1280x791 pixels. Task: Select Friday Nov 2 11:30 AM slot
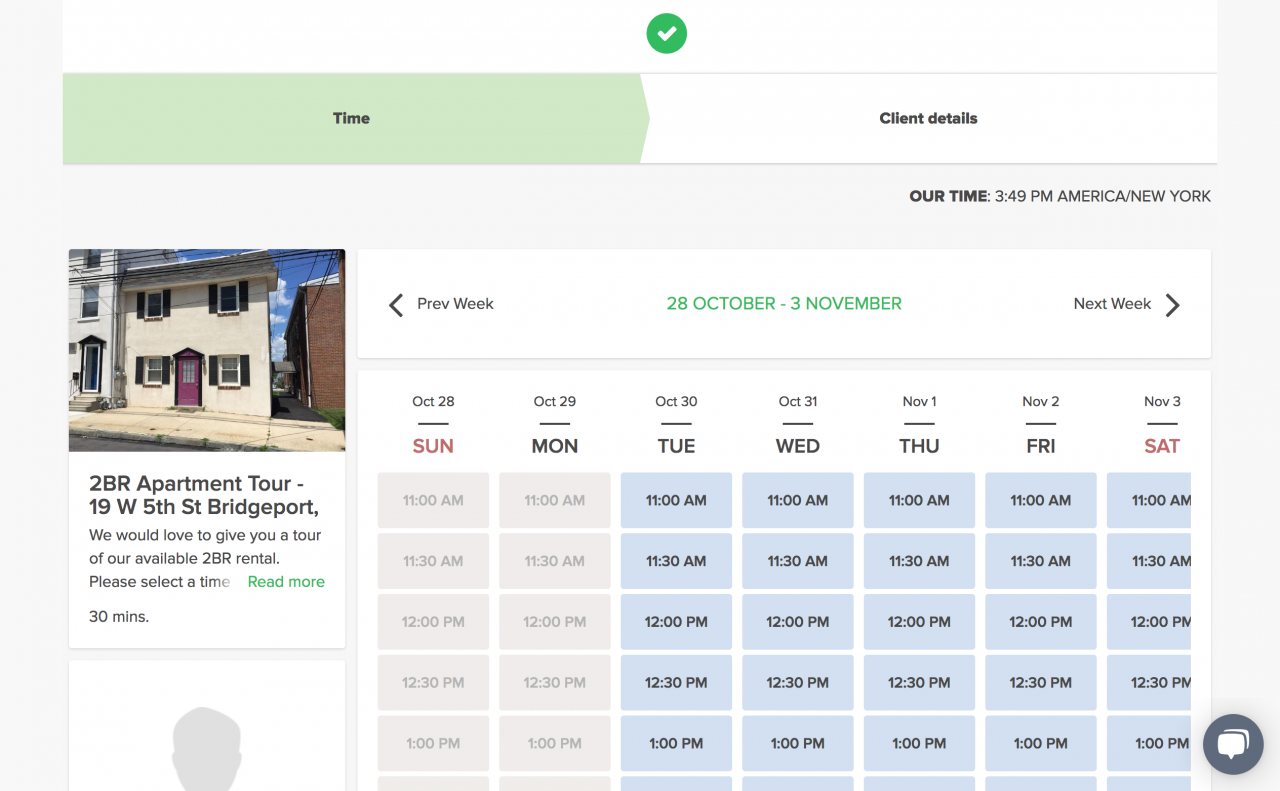1041,561
